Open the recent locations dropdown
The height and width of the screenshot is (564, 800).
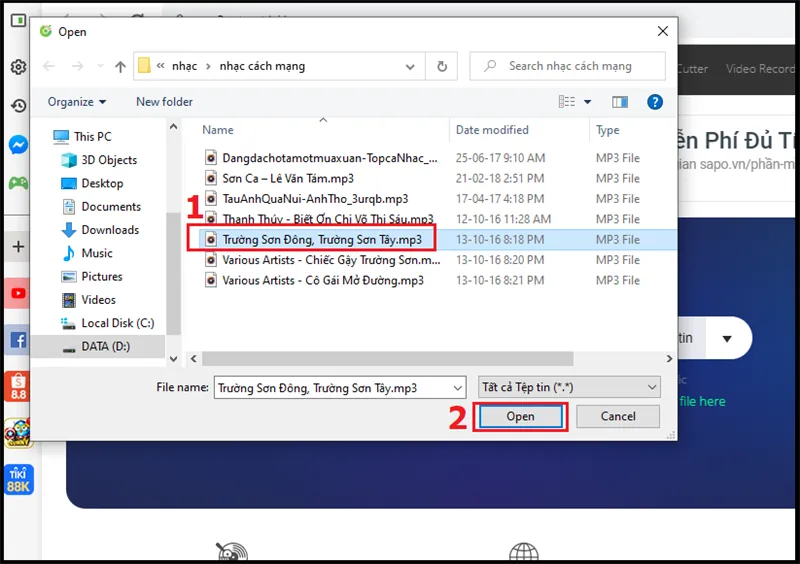click(101, 66)
